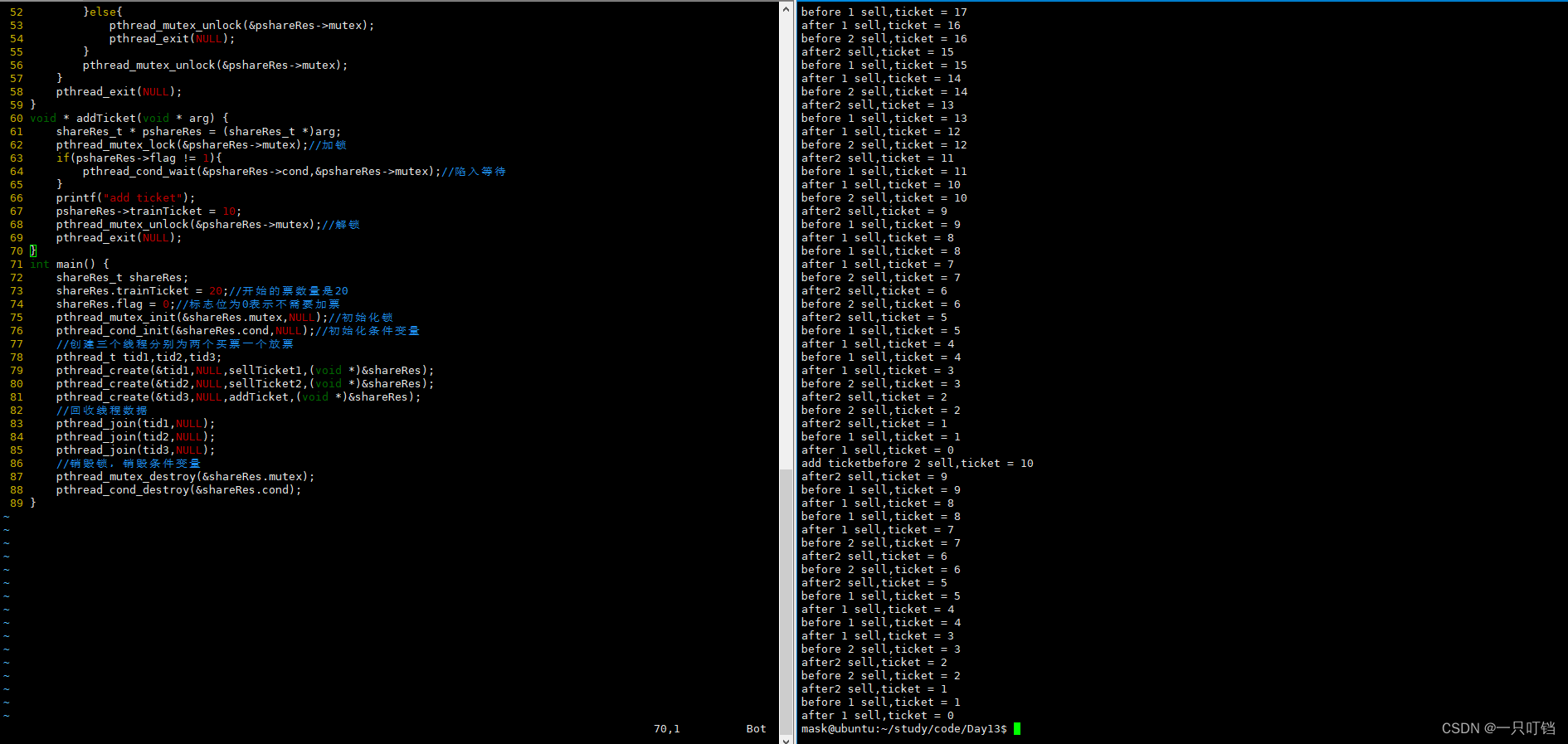
Task: Click the pthread_mutex_unlock call on line 68
Action: (x=188, y=225)
